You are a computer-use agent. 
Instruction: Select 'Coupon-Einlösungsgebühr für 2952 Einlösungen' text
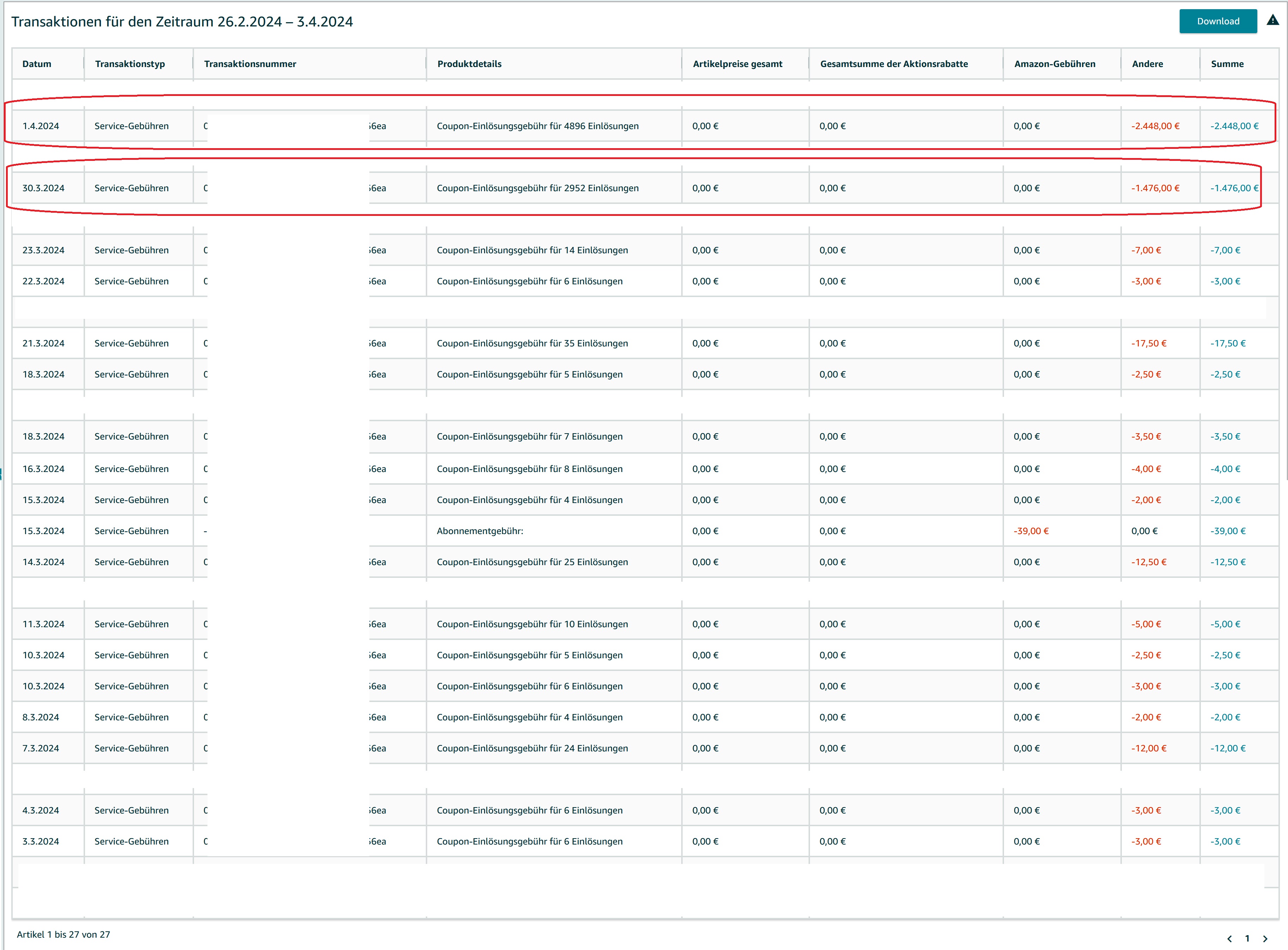pos(538,188)
